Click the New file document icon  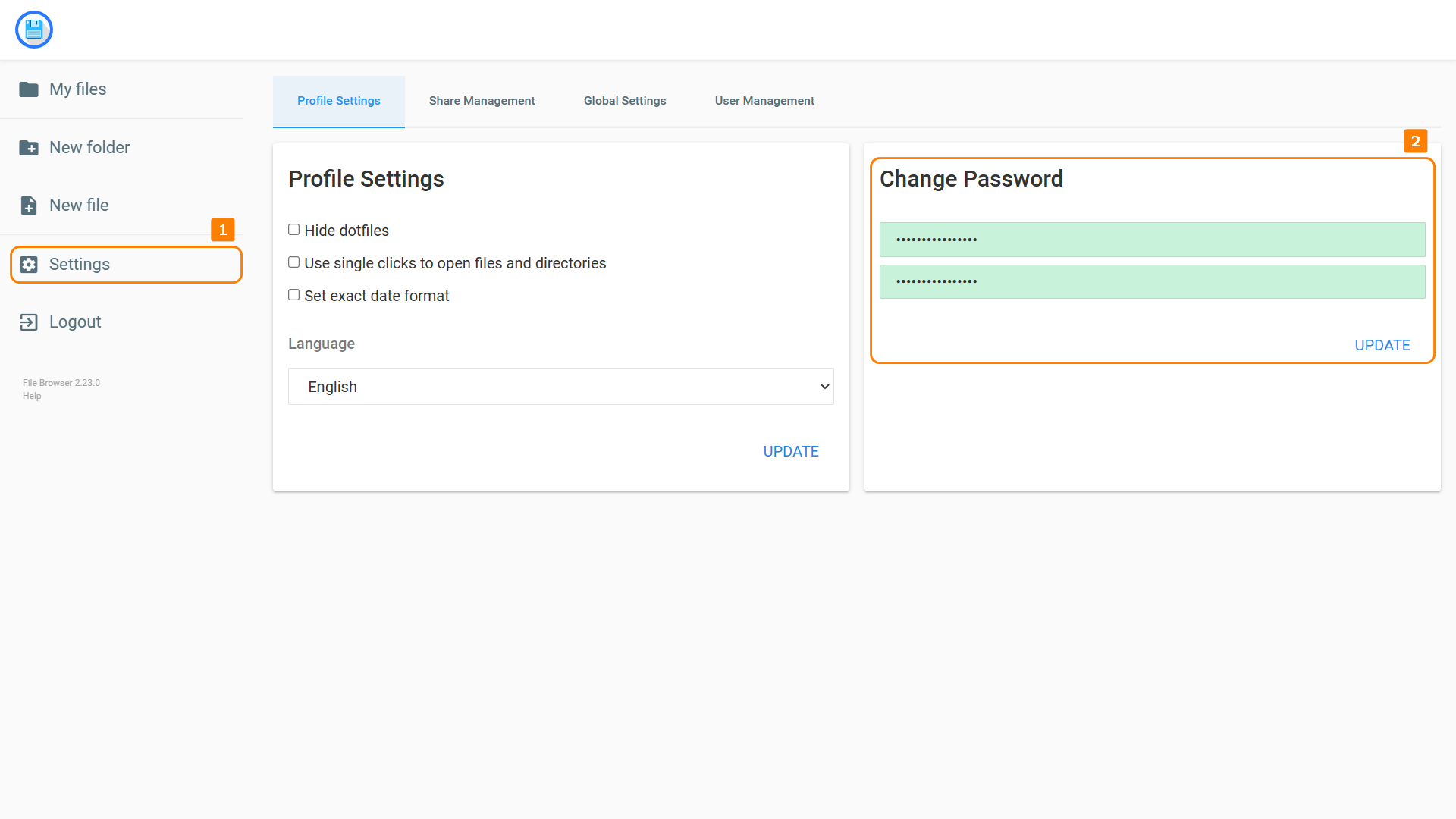tap(29, 206)
